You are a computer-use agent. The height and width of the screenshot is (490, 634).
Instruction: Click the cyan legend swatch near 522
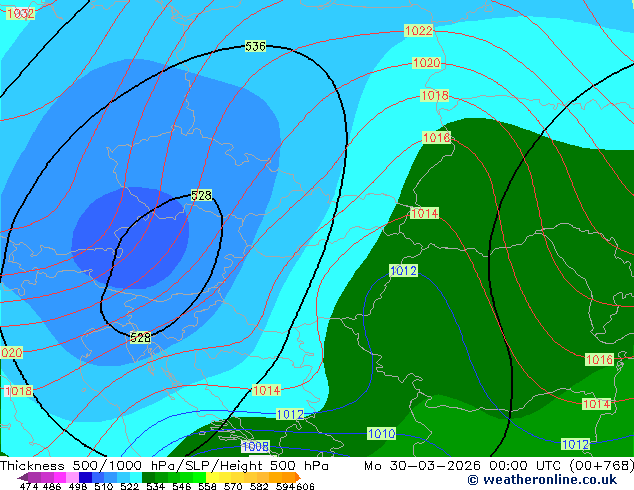(136, 477)
